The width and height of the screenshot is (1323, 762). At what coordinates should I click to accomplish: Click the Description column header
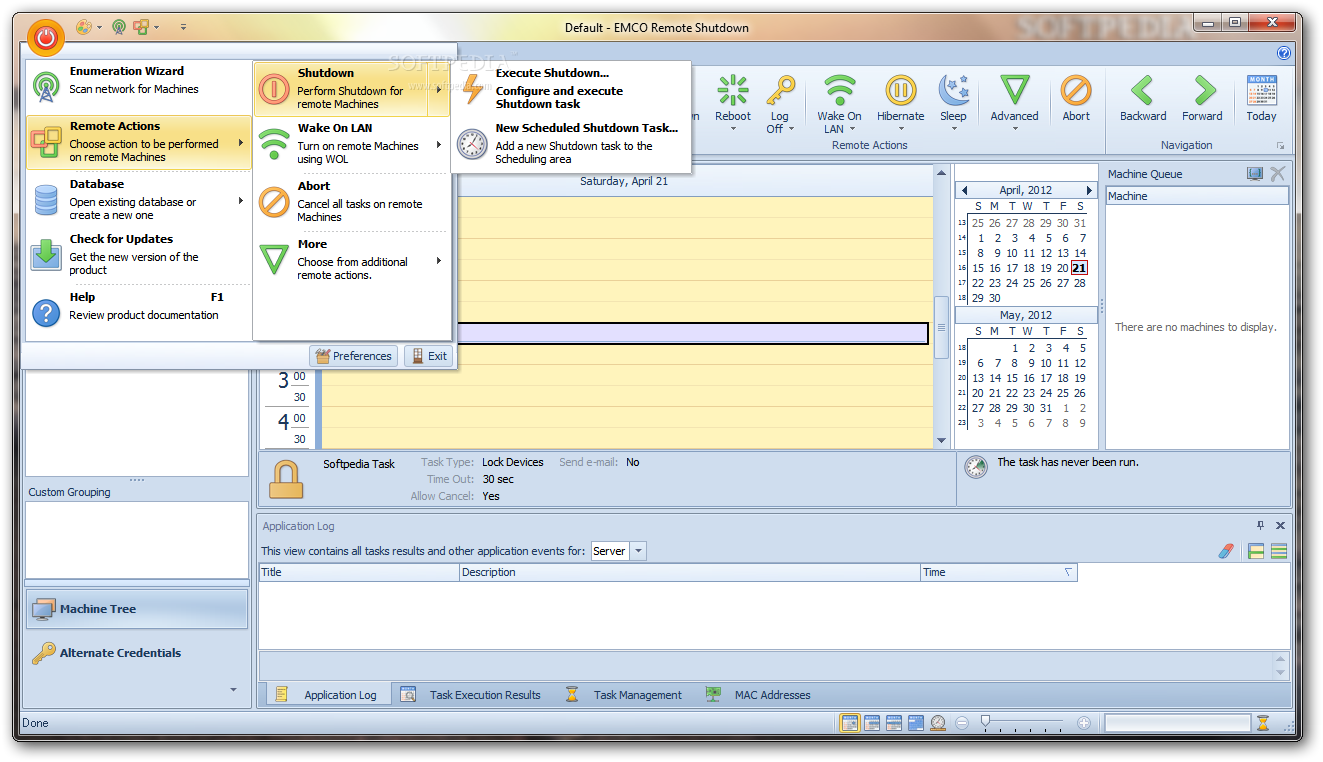pyautogui.click(x=690, y=572)
